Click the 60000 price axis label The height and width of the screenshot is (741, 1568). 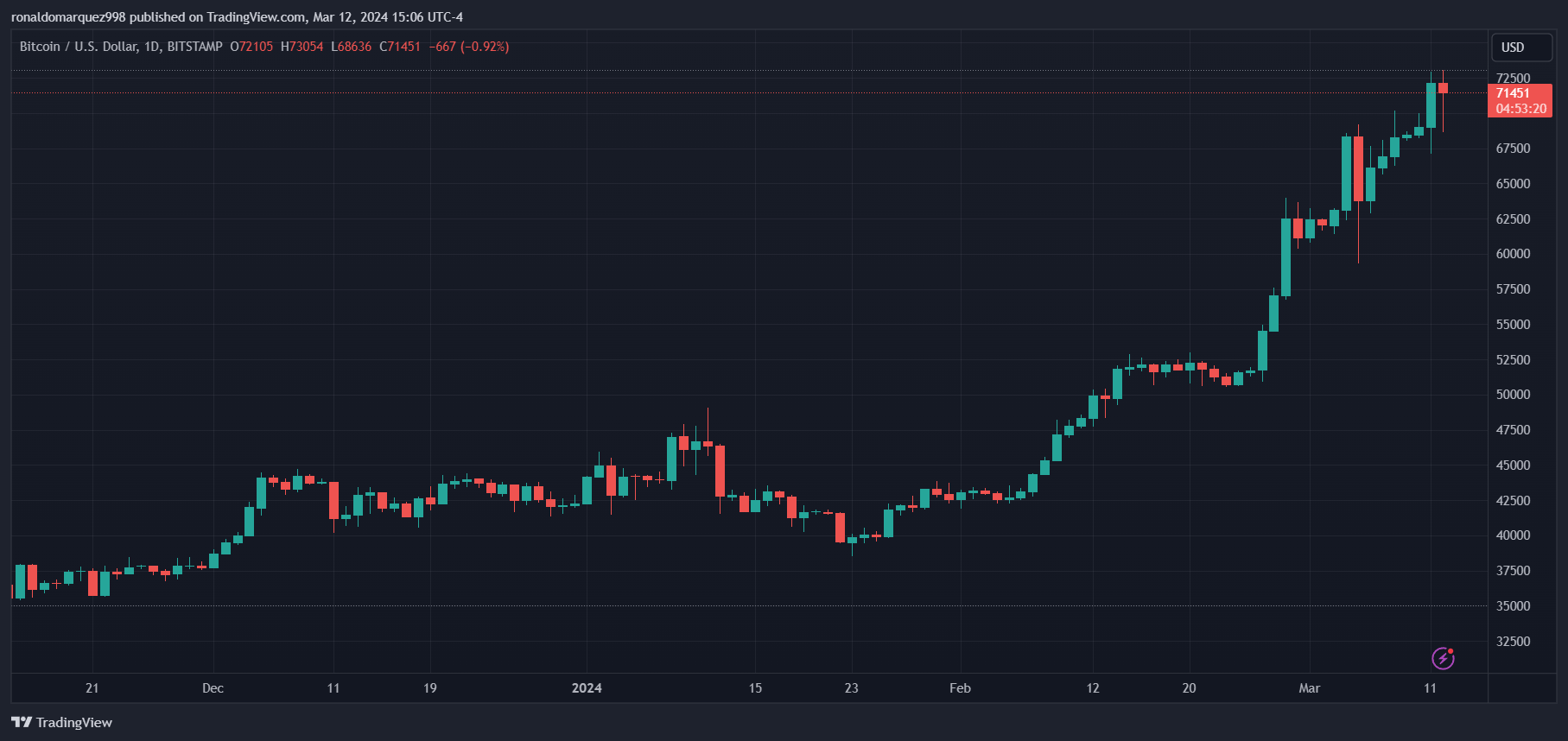[1513, 254]
